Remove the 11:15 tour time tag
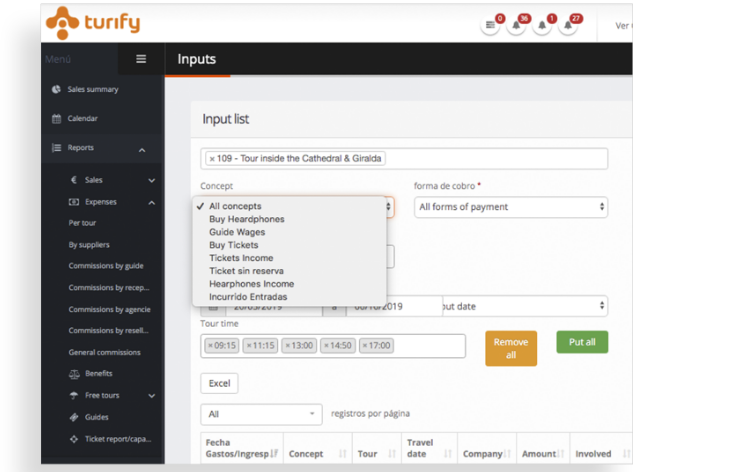Screen dimensions: 743x472 [x=249, y=345]
